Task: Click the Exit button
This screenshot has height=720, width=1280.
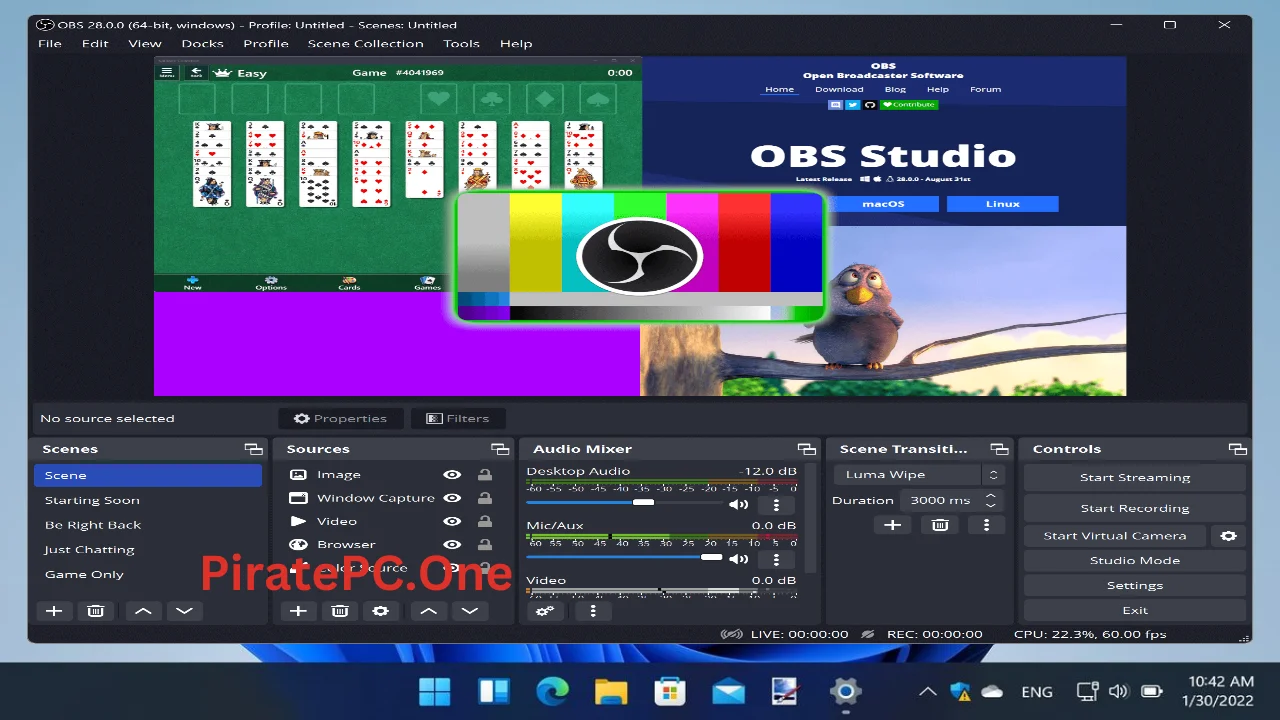Action: click(1135, 611)
